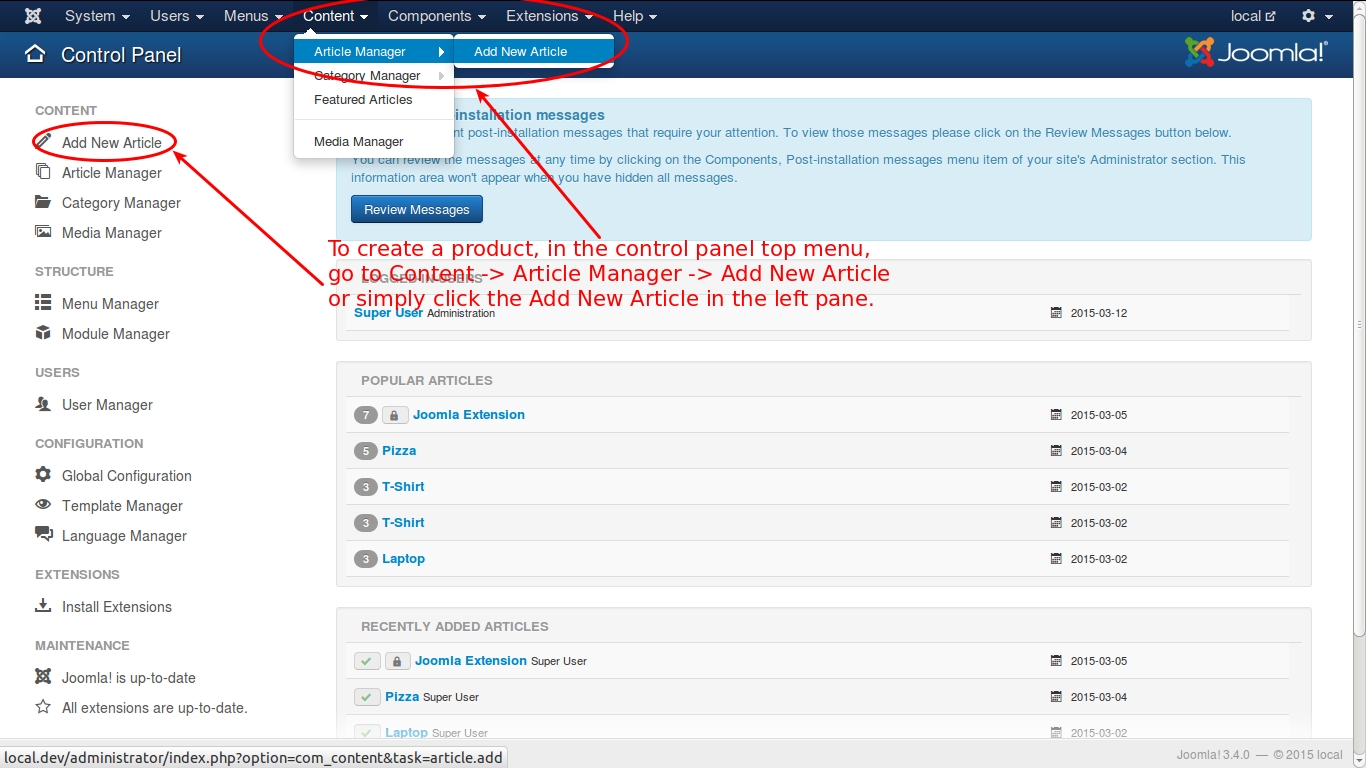Choose Featured Articles from Content menu

(363, 100)
